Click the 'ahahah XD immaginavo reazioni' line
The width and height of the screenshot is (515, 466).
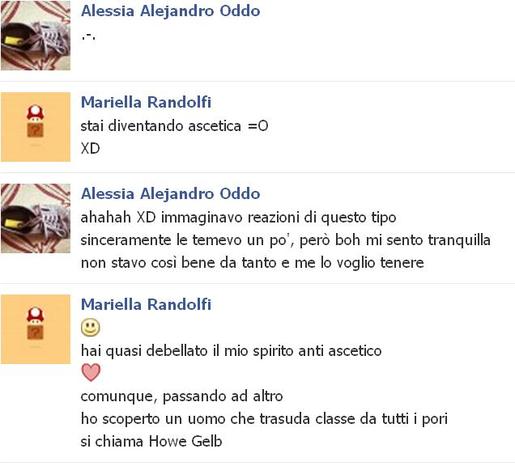tap(238, 218)
